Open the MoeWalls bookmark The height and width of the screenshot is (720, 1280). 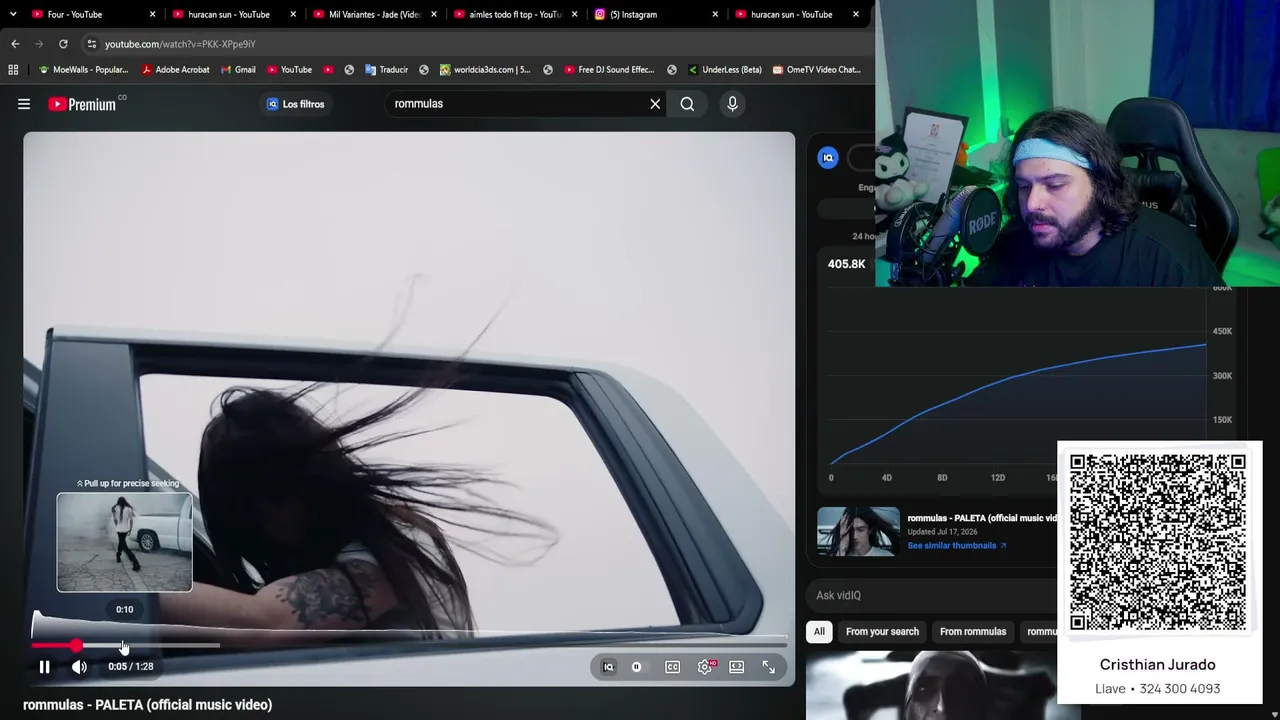[83, 70]
